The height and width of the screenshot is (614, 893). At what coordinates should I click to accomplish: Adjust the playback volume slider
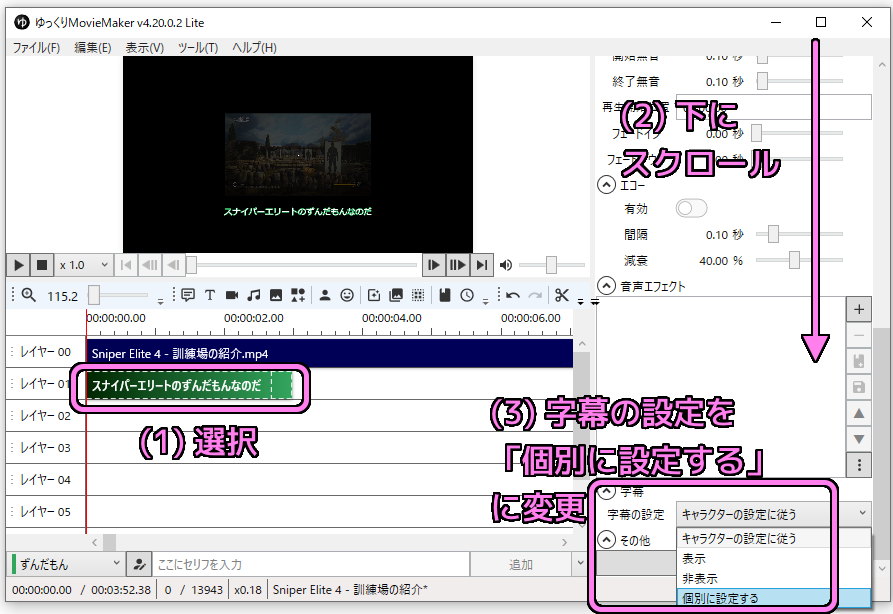(x=551, y=265)
